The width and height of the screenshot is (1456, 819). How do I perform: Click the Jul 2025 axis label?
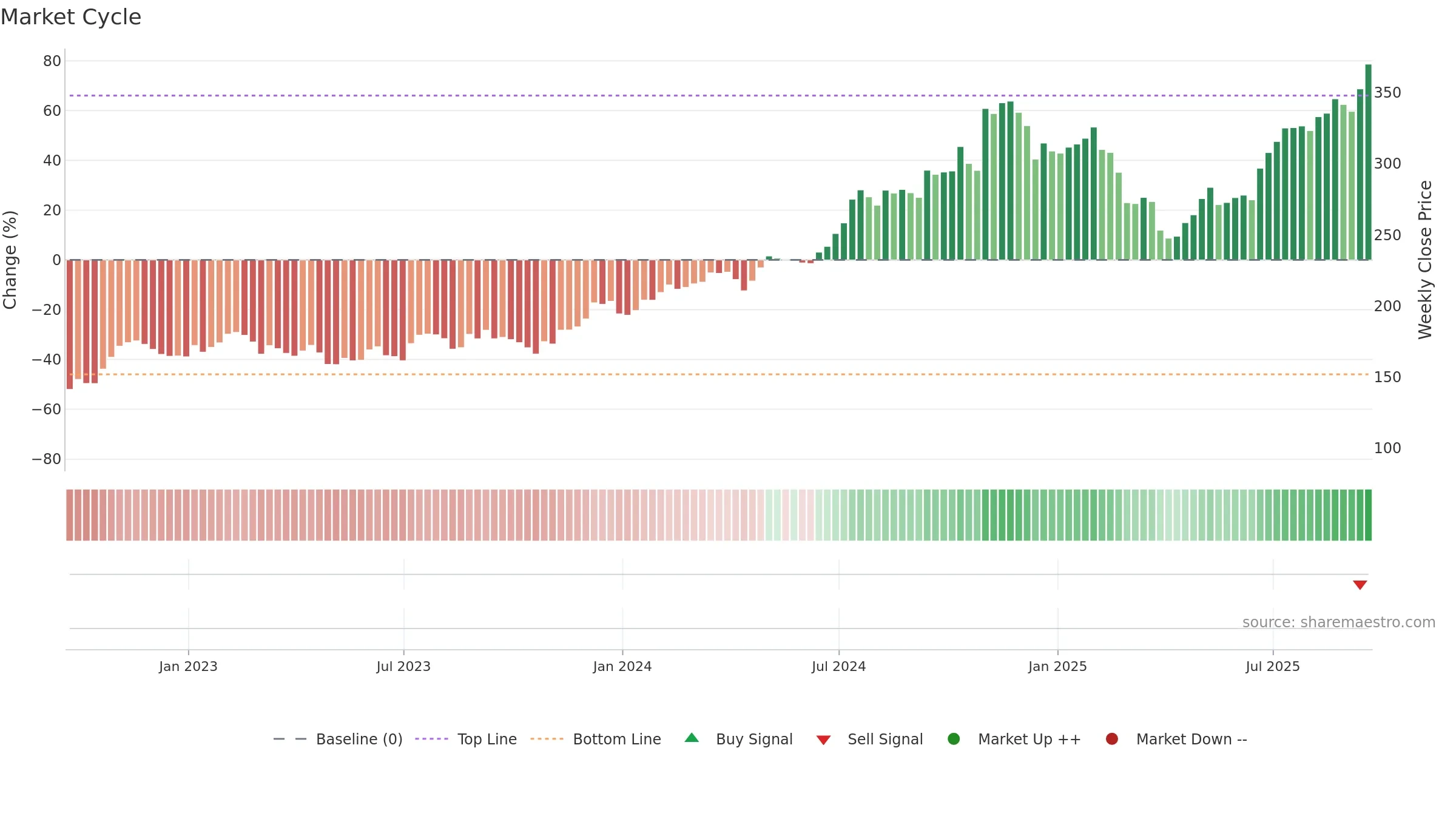[x=1273, y=666]
